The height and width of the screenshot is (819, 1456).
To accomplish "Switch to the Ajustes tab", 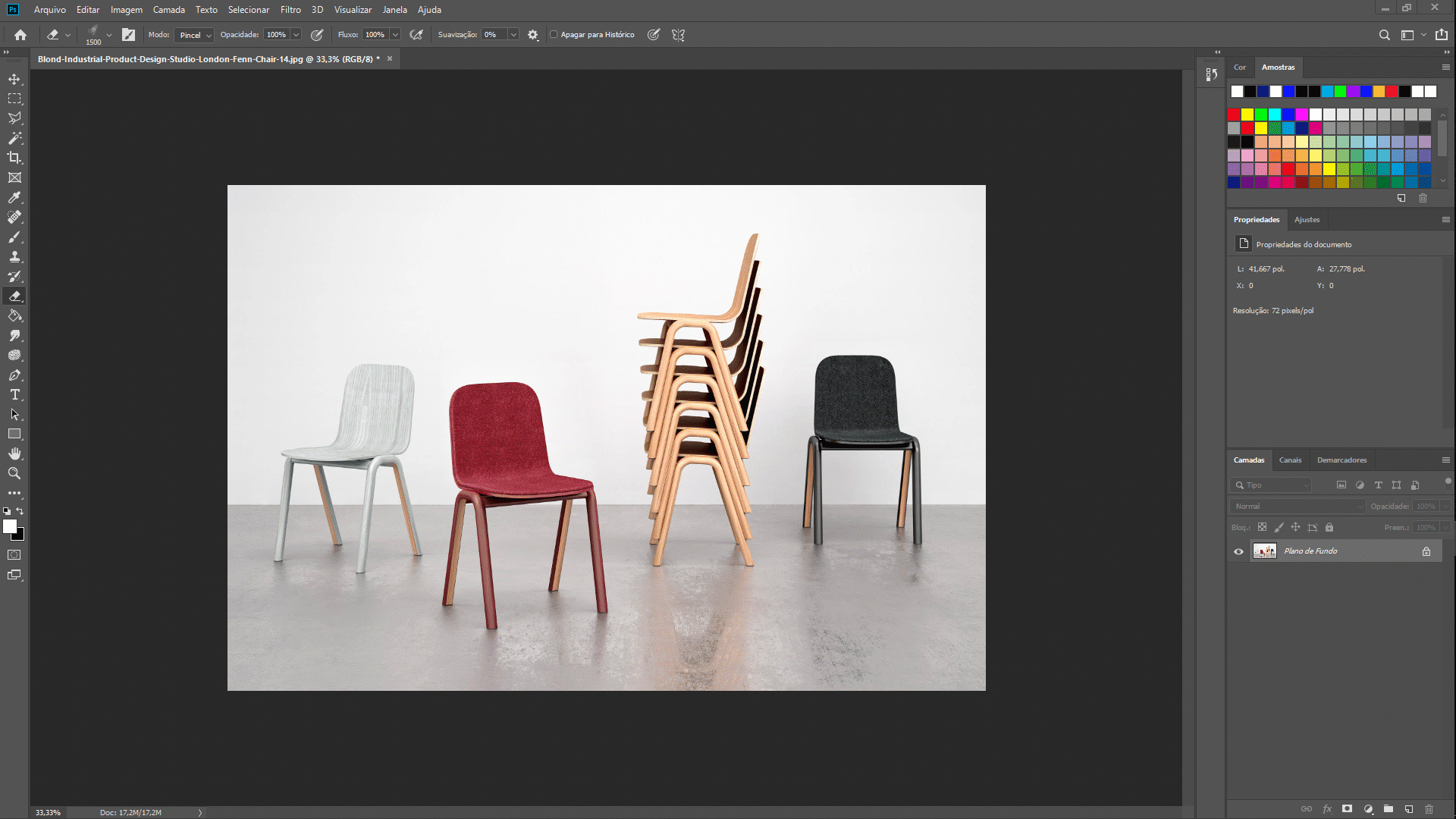I will coord(1307,220).
